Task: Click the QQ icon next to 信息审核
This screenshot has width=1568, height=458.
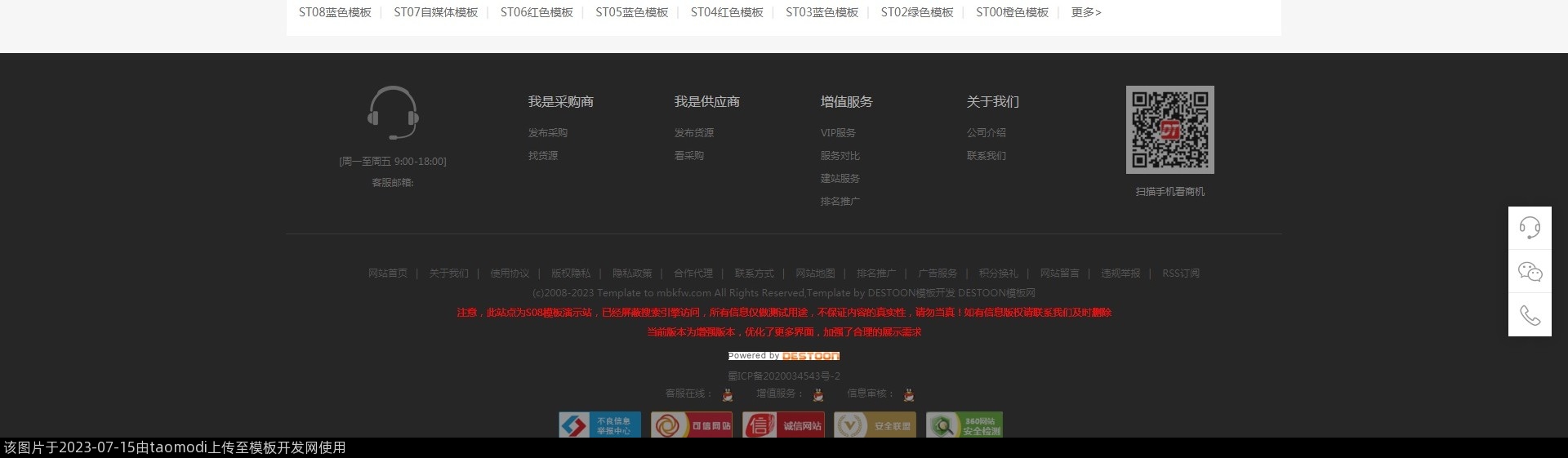Action: click(x=908, y=394)
